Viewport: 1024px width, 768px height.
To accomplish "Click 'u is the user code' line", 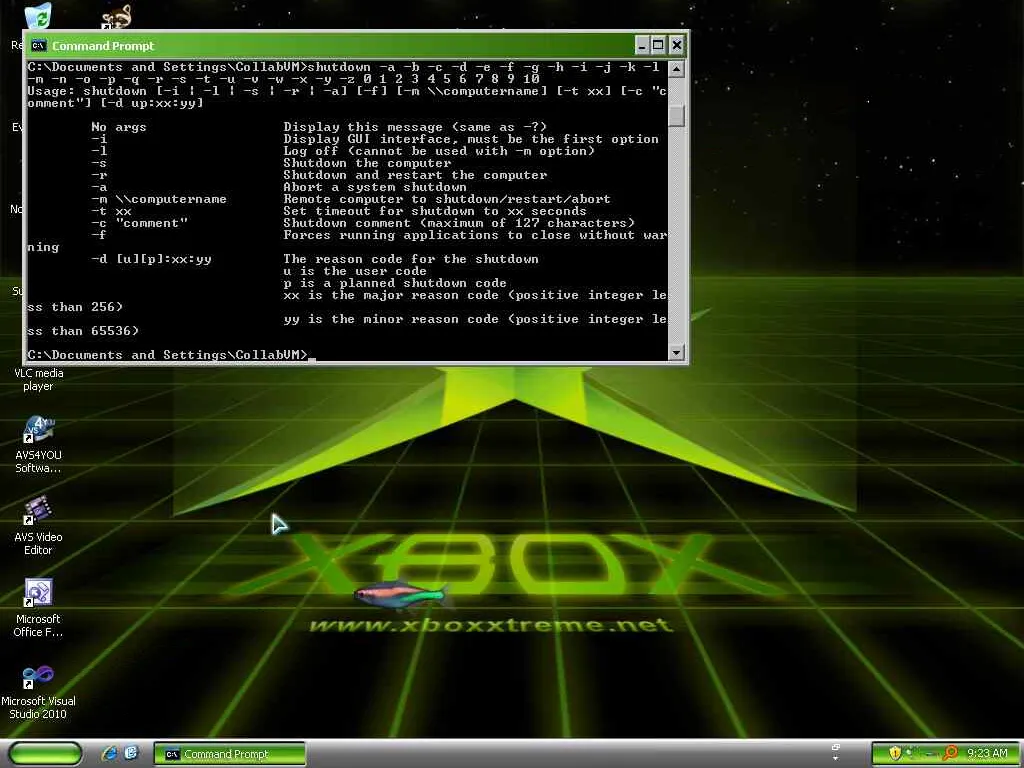I will tap(355, 271).
